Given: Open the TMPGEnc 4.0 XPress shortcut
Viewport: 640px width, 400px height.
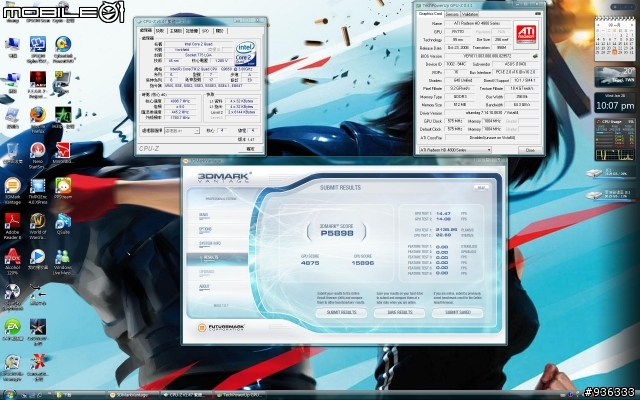Looking at the screenshot, I should click(38, 191).
